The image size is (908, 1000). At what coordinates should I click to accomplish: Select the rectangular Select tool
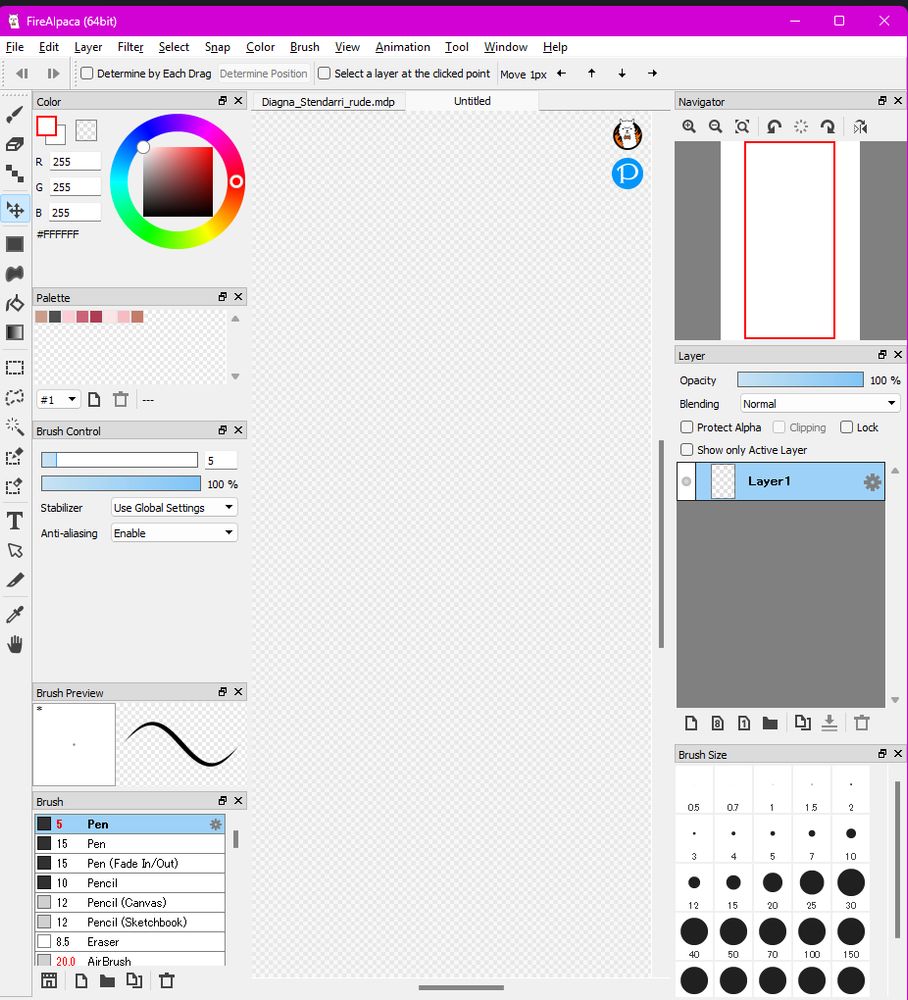click(15, 368)
